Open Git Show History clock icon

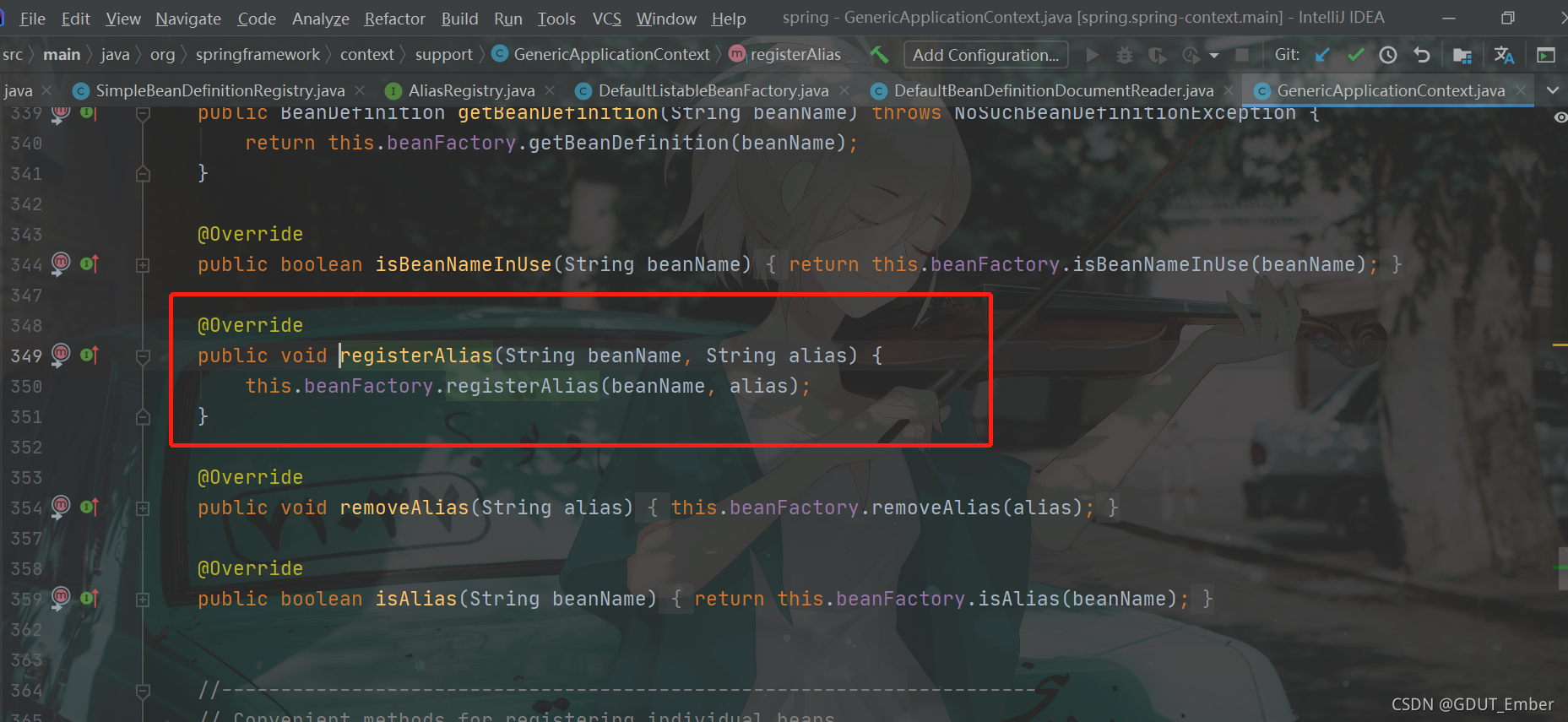(1388, 55)
